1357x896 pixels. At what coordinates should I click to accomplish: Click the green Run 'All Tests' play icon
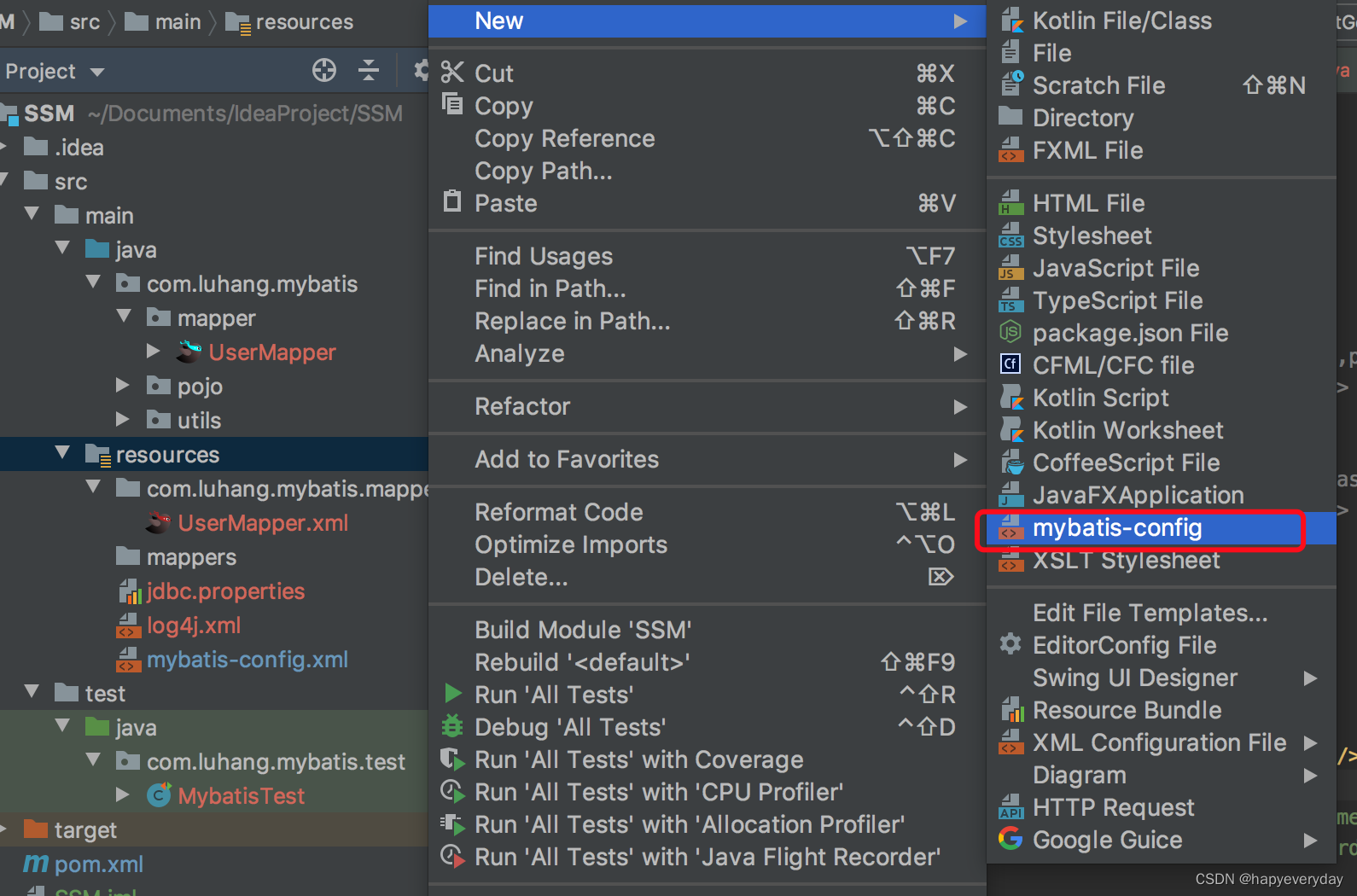(x=453, y=694)
